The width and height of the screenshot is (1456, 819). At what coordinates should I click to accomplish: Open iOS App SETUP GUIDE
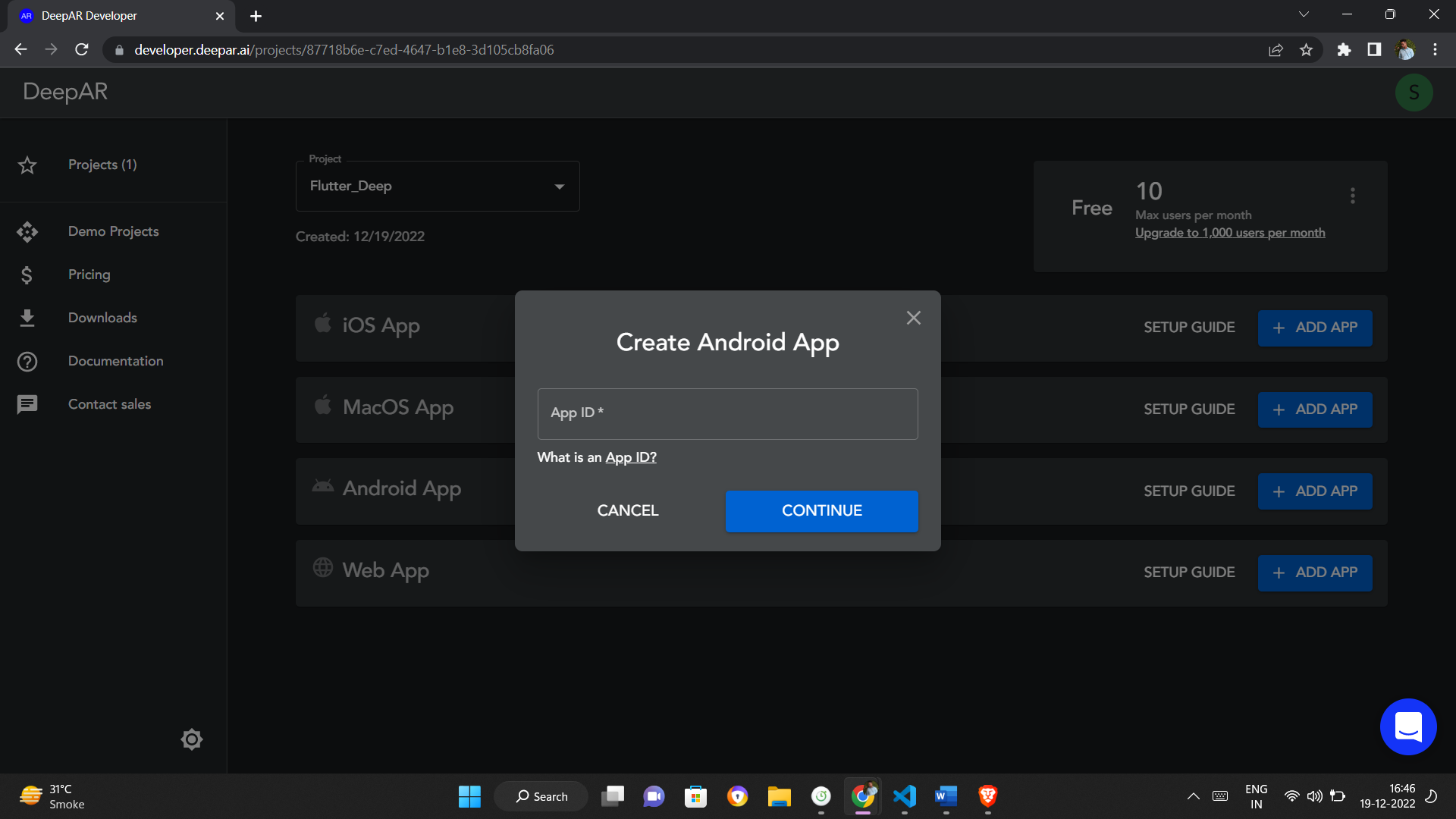pyautogui.click(x=1189, y=328)
